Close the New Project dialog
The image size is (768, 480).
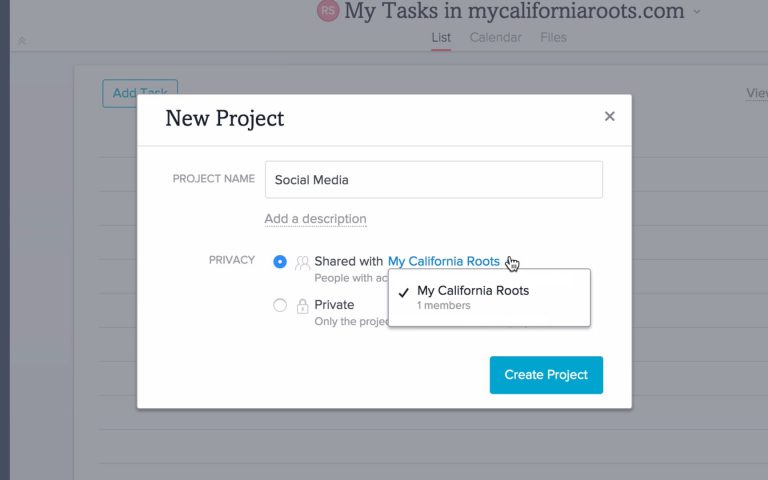tap(609, 116)
